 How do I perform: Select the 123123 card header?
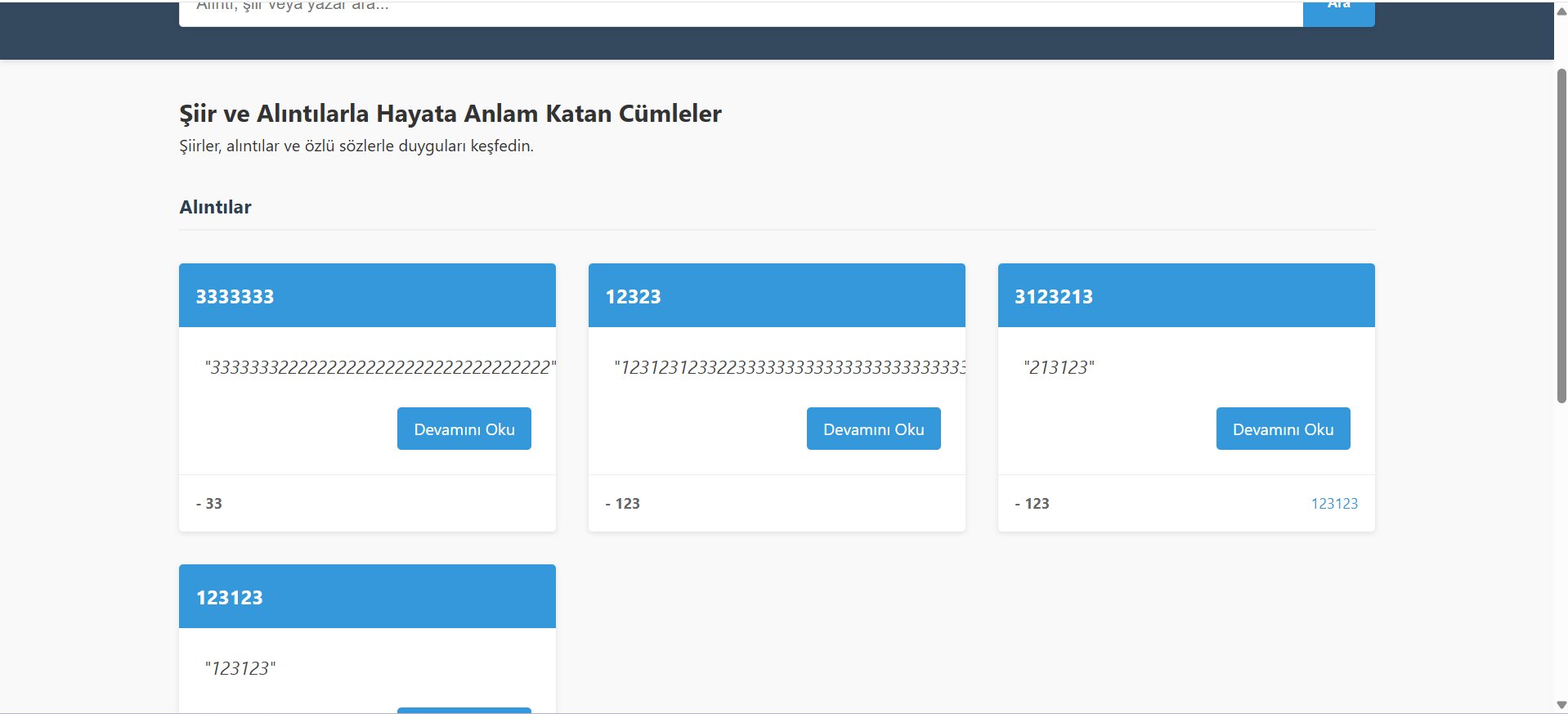coord(229,597)
